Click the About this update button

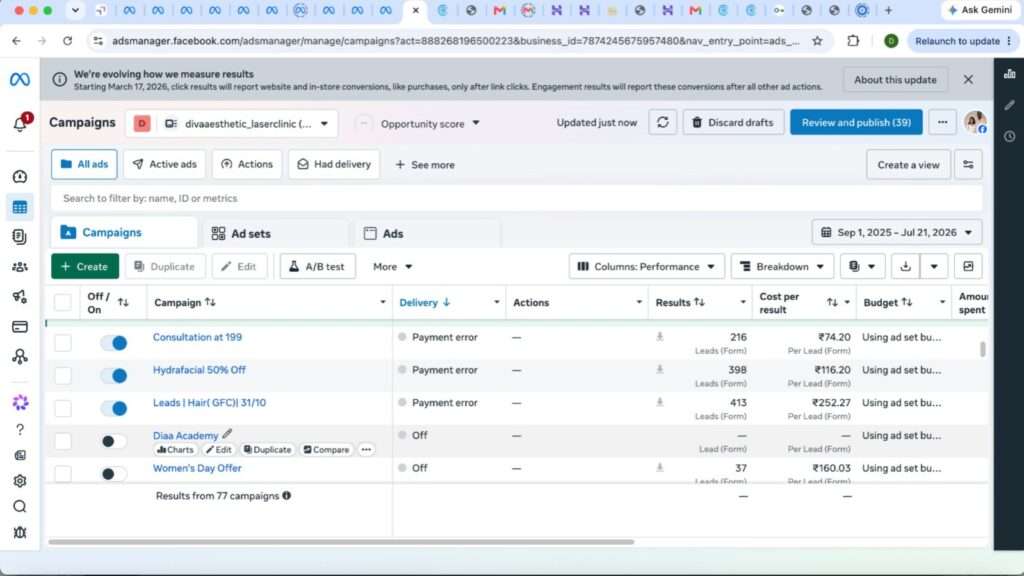pyautogui.click(x=895, y=80)
